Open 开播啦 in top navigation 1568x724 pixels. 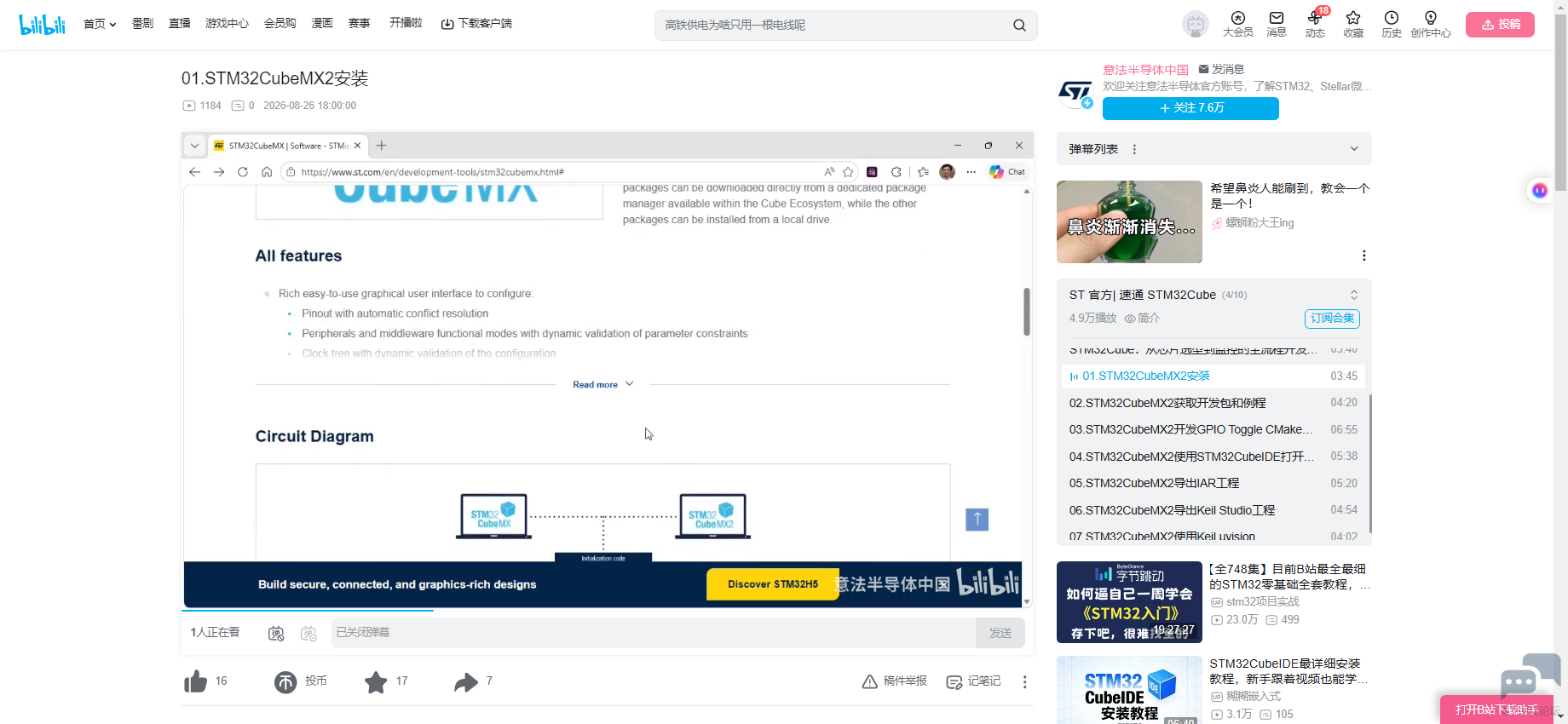tap(406, 24)
